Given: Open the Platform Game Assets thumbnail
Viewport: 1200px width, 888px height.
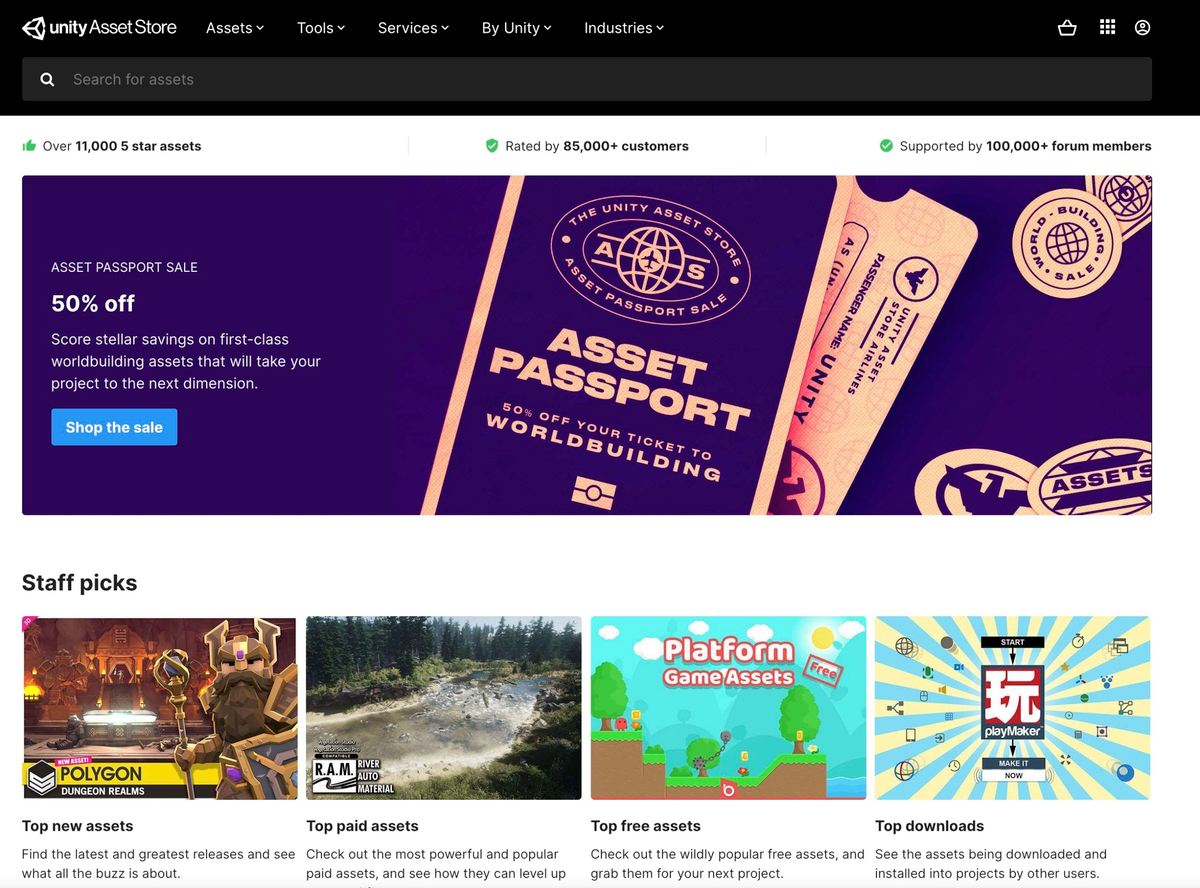Looking at the screenshot, I should point(728,708).
